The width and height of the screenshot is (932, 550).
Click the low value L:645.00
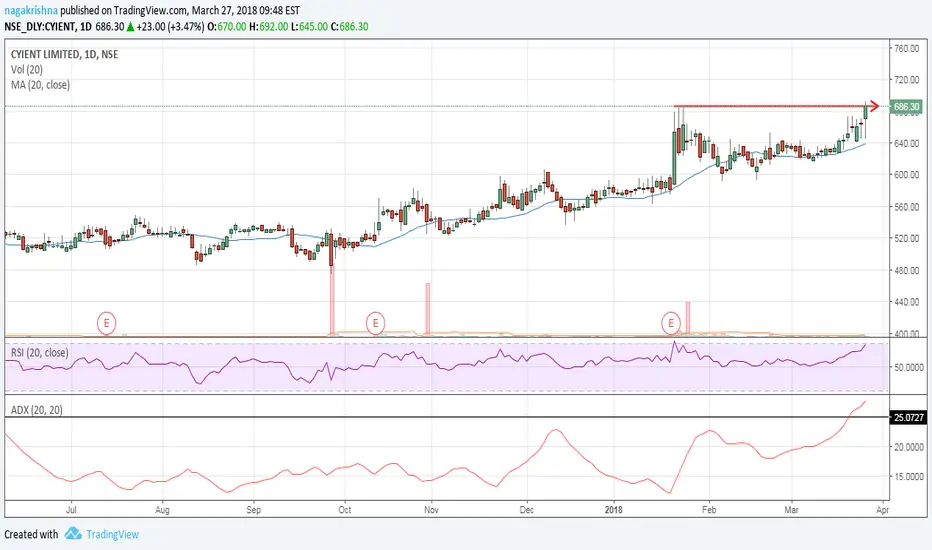pyautogui.click(x=309, y=27)
